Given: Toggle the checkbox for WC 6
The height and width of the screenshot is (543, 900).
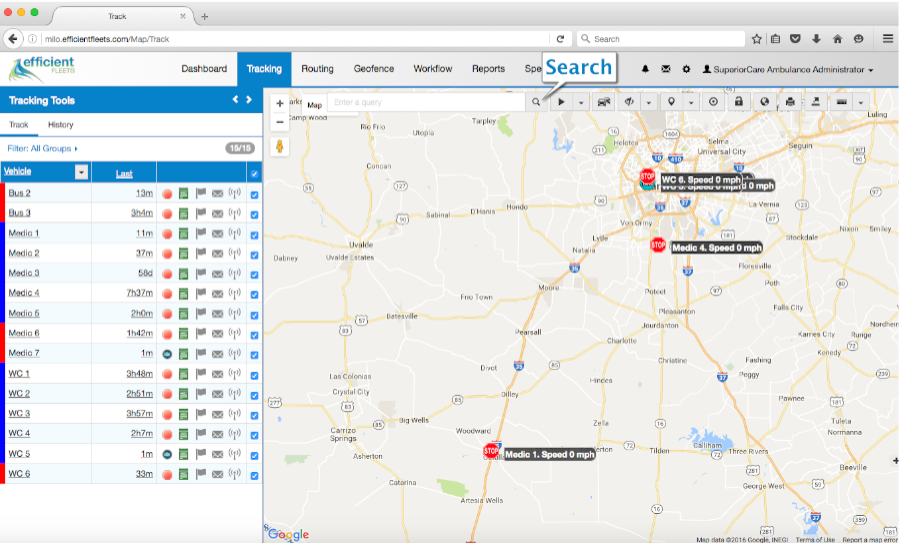Looking at the screenshot, I should pos(254,475).
